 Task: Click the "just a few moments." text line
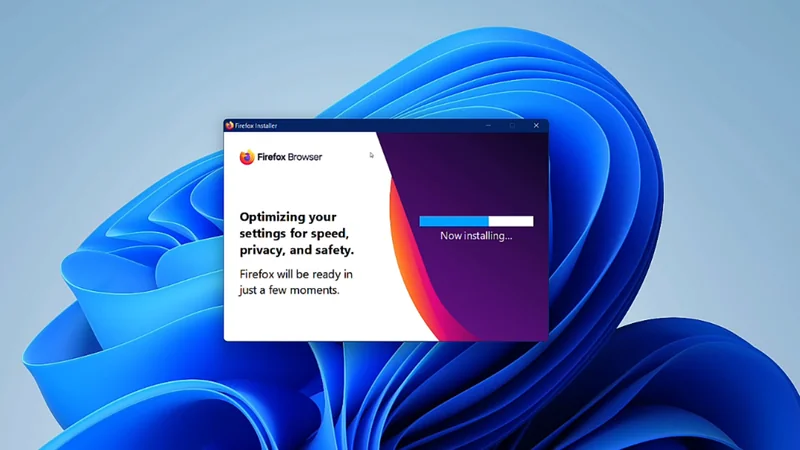[290, 291]
